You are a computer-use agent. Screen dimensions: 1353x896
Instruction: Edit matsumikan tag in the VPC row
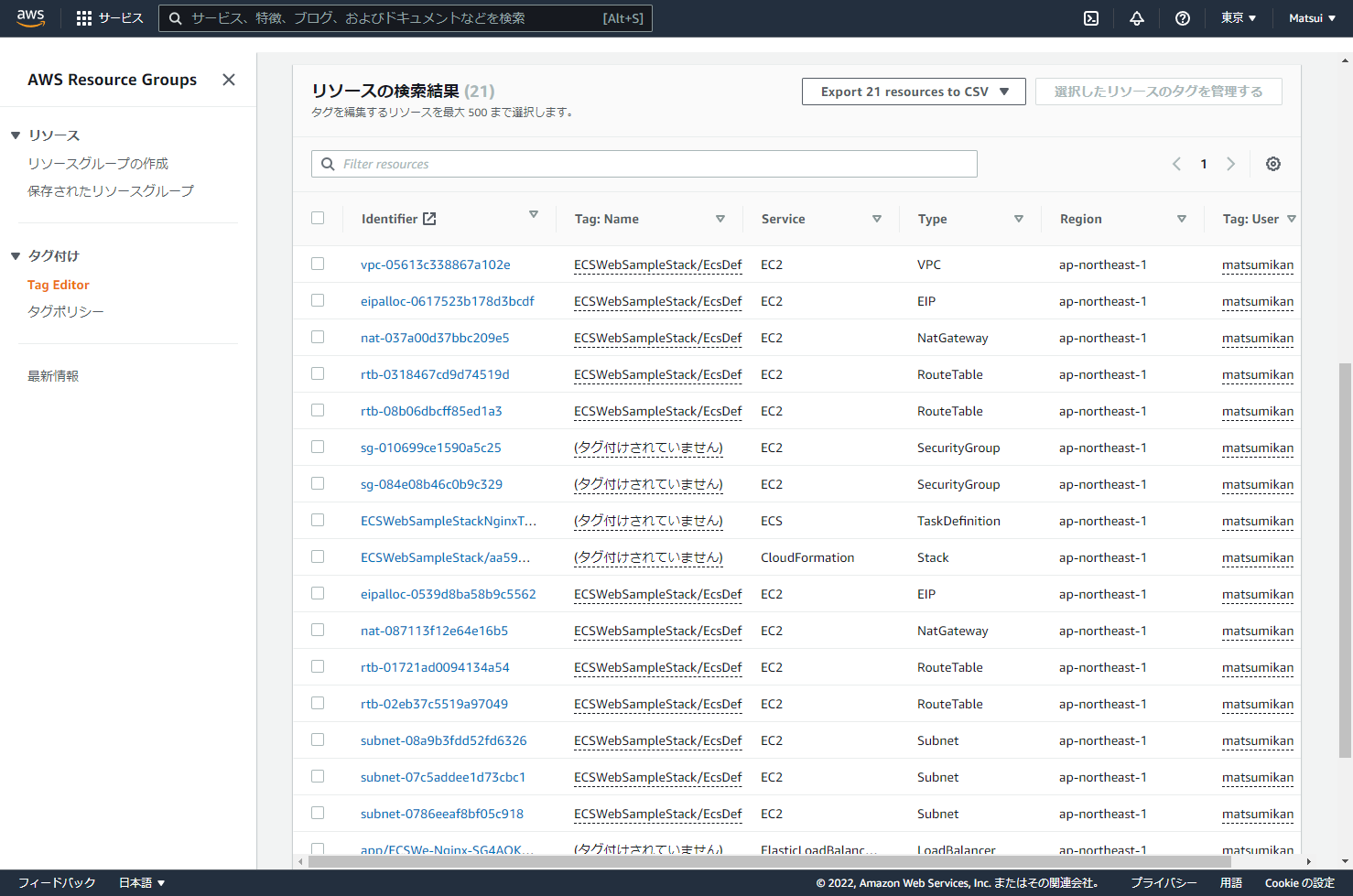[1258, 265]
